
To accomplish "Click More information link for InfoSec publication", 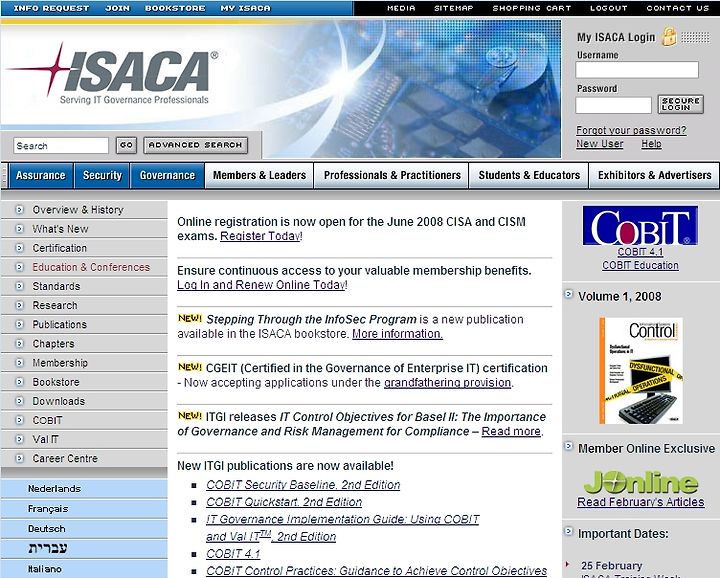I will 398,334.
